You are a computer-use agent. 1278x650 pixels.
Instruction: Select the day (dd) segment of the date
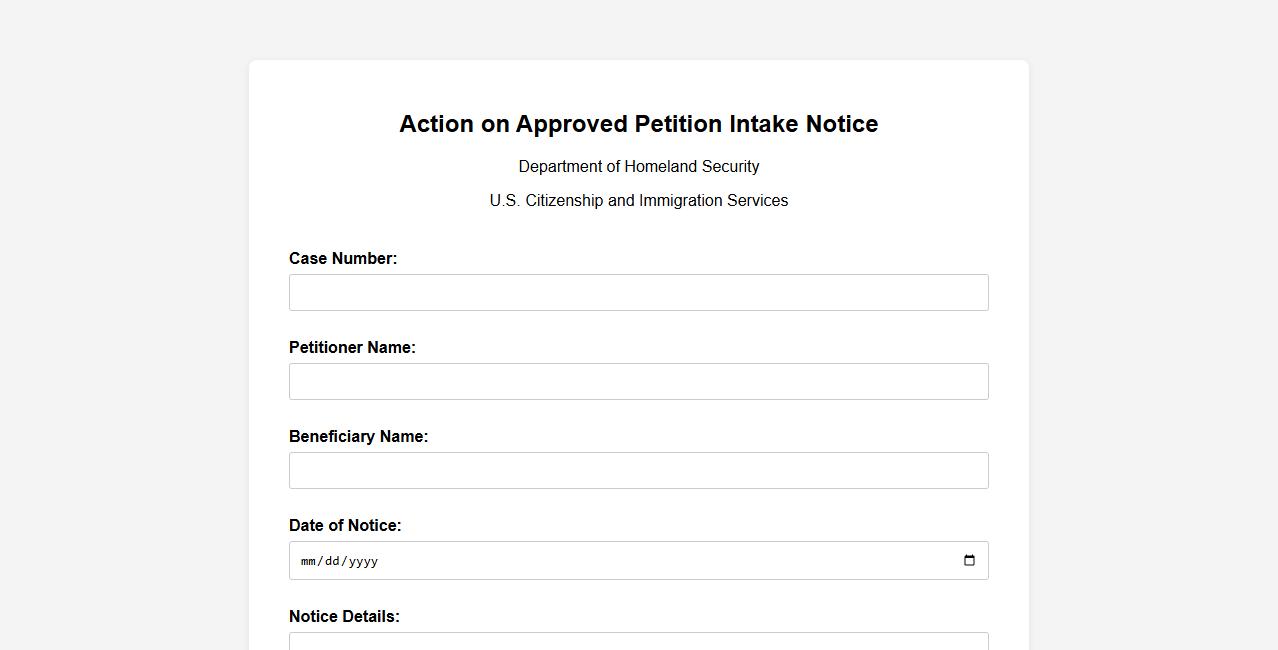coord(331,562)
